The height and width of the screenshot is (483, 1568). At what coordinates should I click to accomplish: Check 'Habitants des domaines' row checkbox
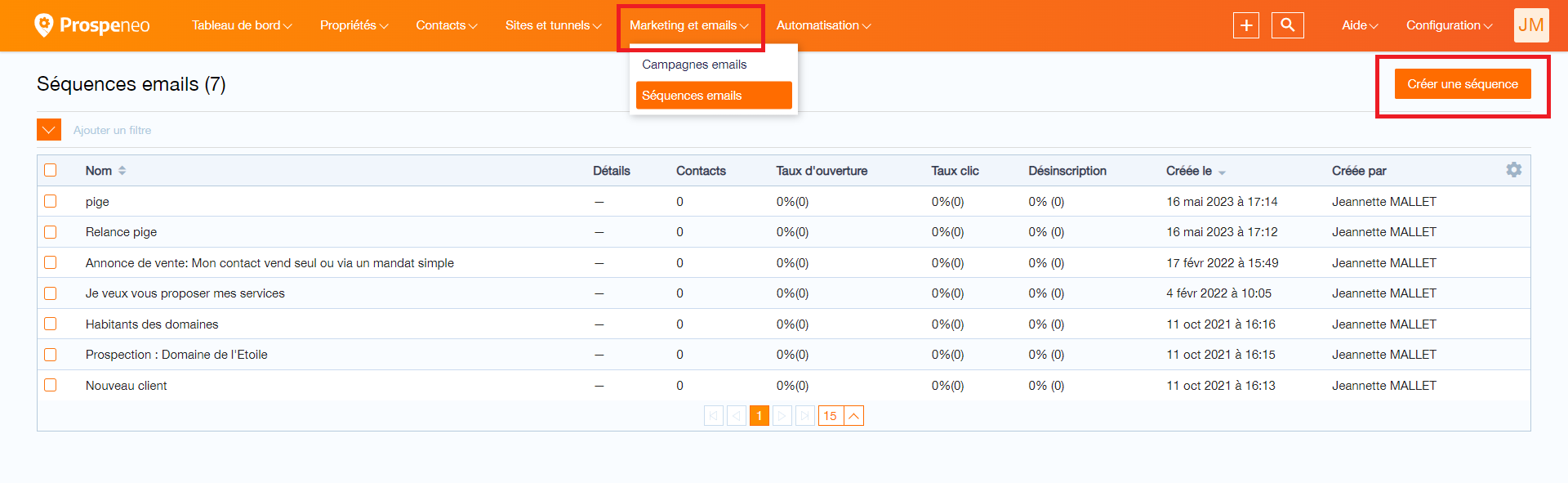51,324
